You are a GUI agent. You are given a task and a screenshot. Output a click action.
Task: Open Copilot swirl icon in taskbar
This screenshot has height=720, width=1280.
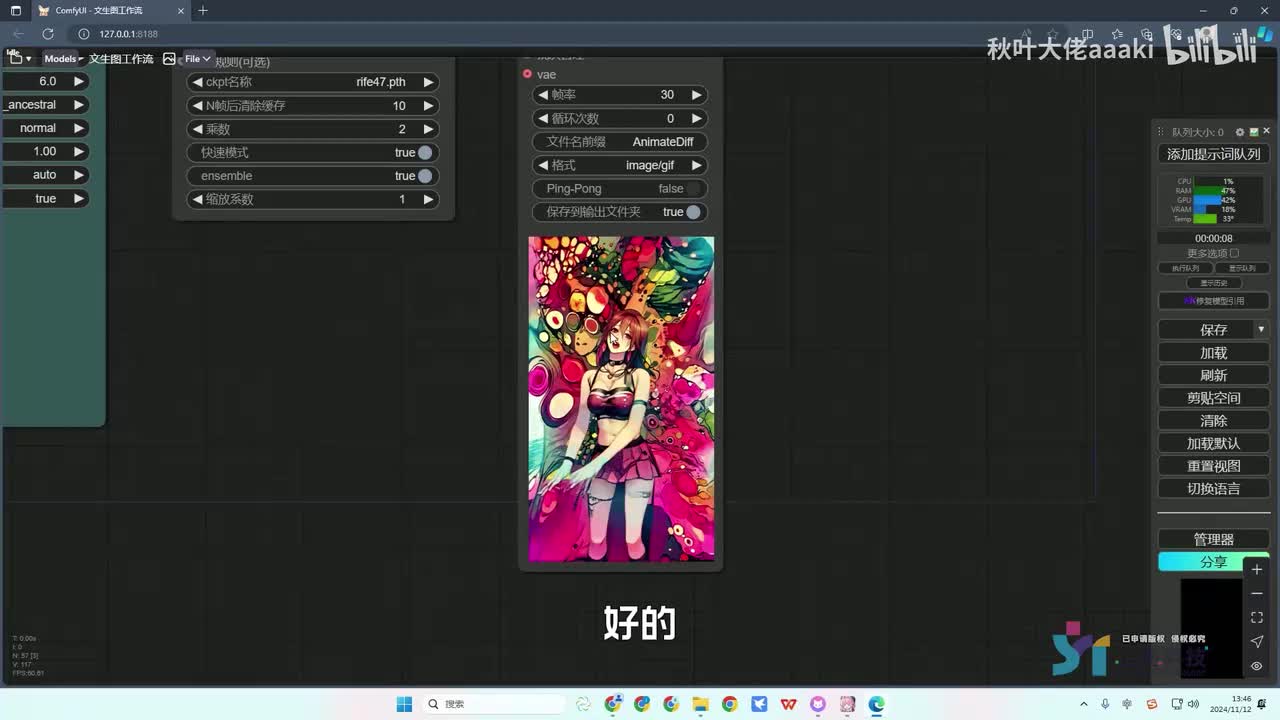click(x=583, y=704)
